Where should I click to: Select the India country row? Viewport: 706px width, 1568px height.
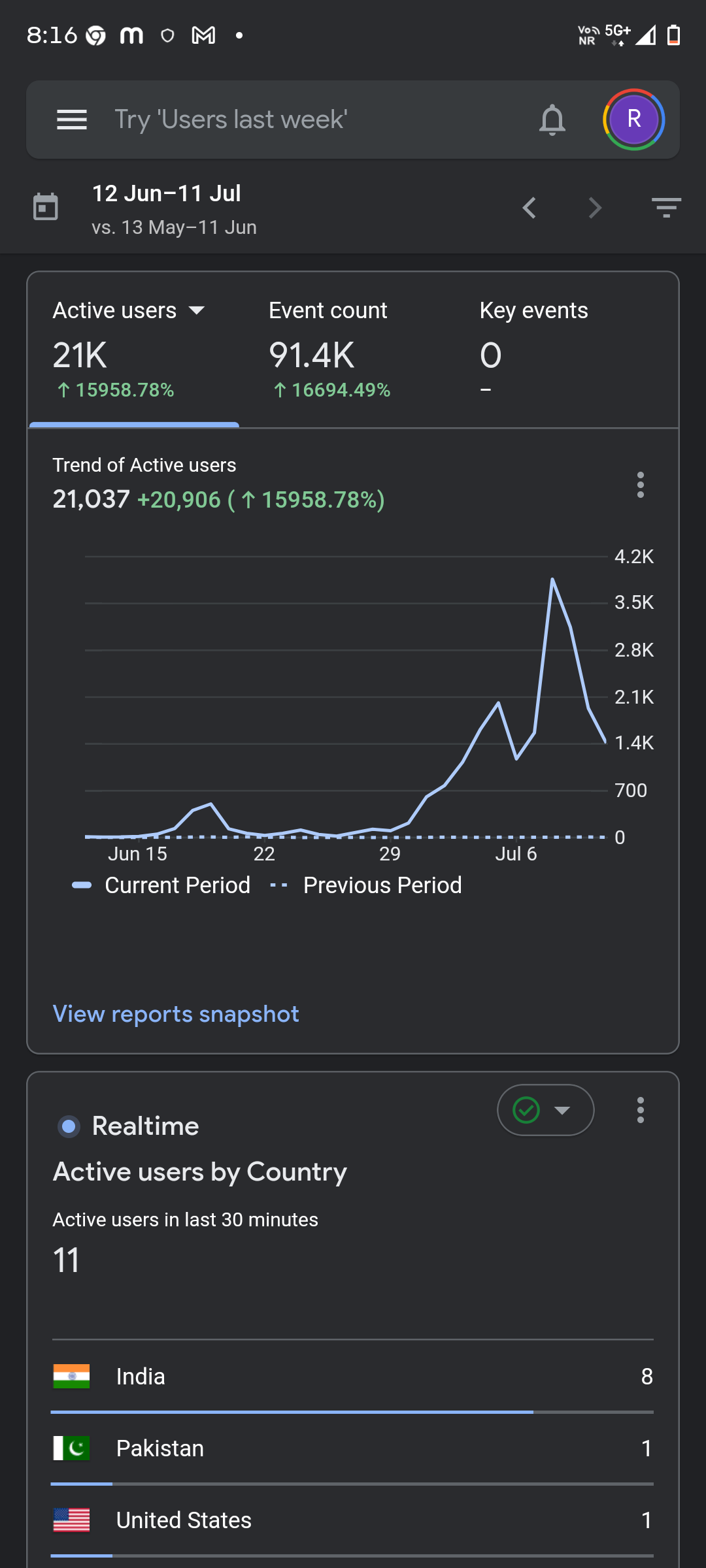[x=352, y=1377]
